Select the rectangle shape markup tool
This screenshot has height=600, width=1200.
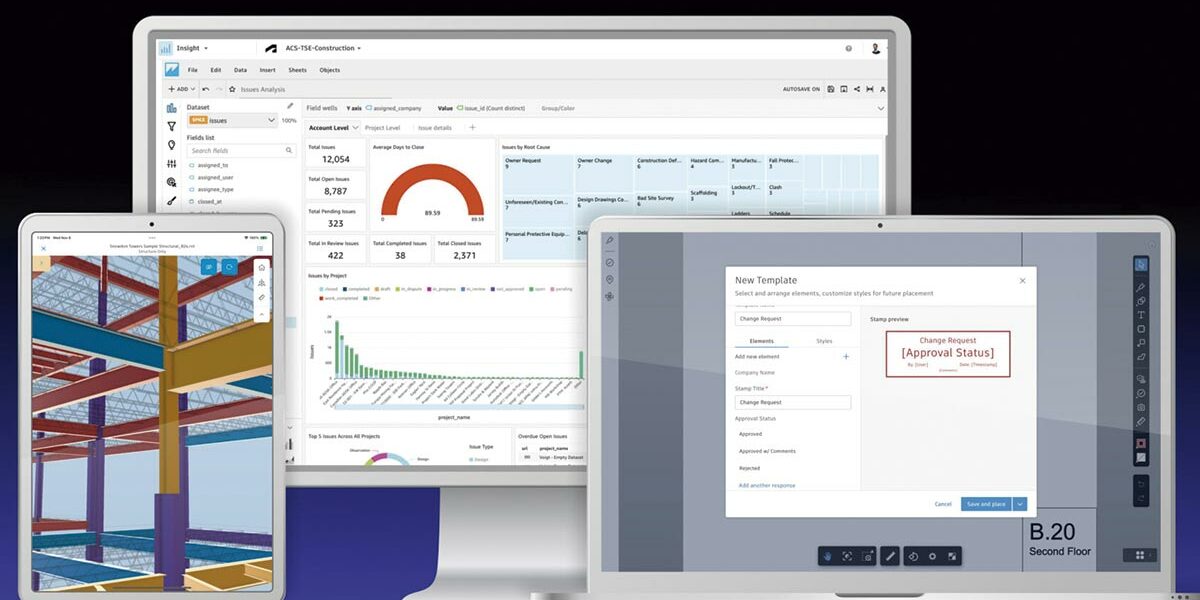[x=1140, y=329]
